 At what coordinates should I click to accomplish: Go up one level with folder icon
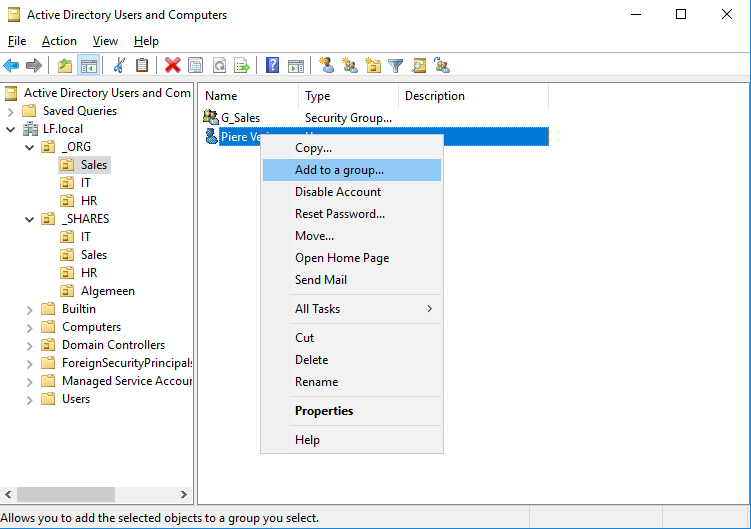pos(65,65)
